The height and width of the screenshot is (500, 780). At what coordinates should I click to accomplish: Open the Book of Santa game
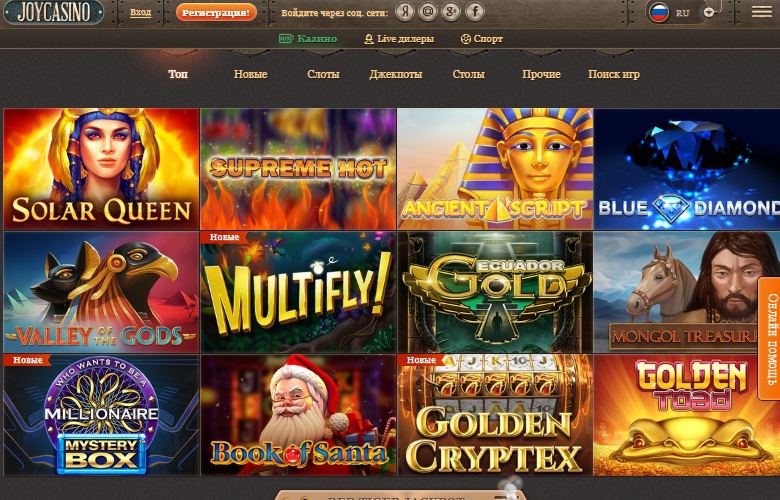(298, 415)
